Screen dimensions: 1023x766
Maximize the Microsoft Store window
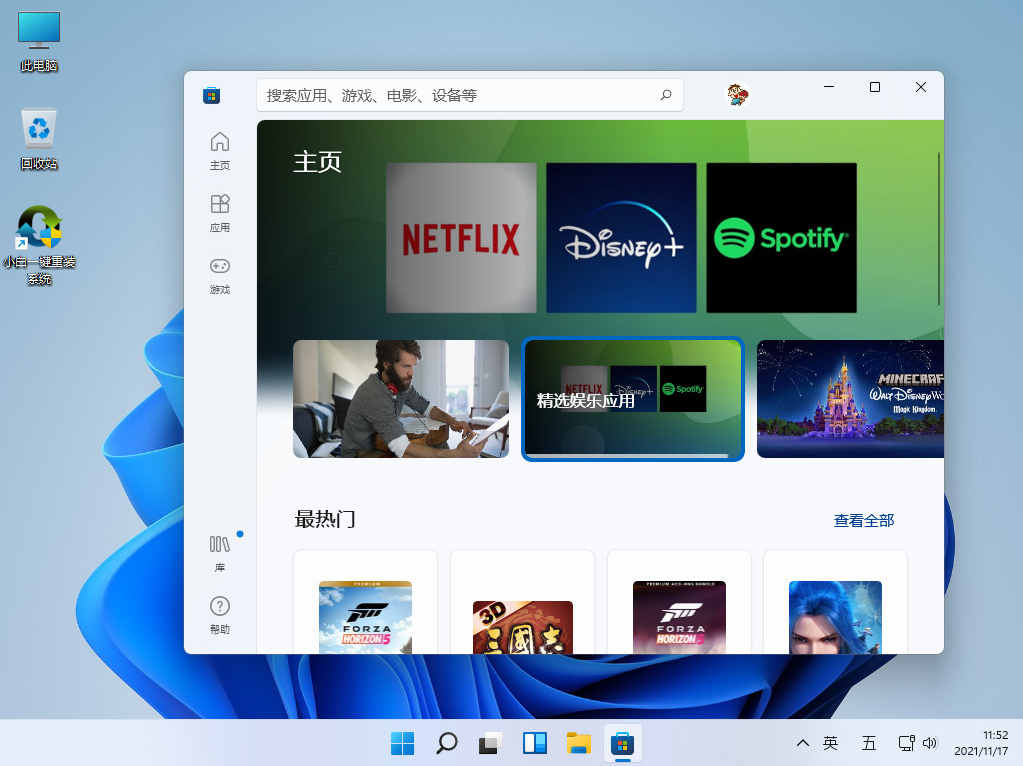pyautogui.click(x=875, y=87)
